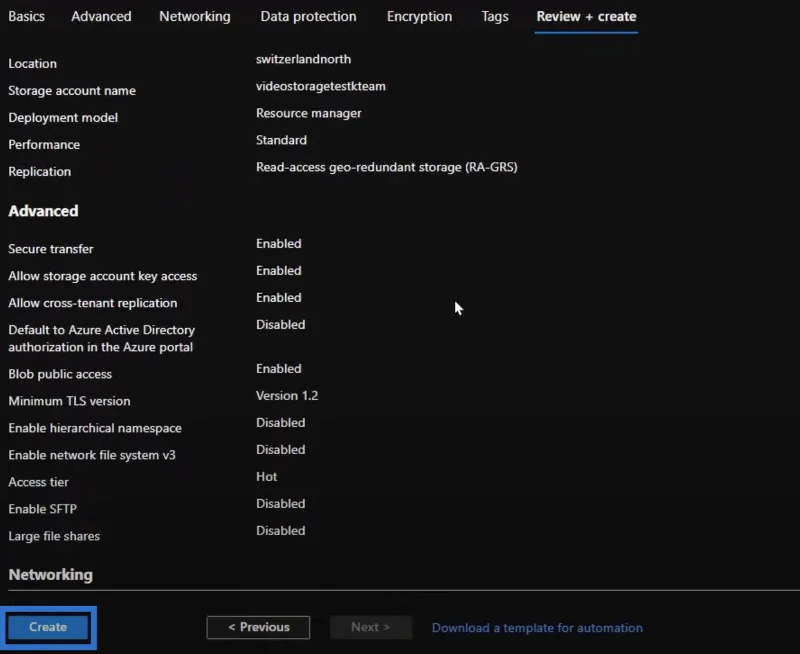Click the Enable network file system v3 label
This screenshot has width=800, height=654.
point(92,456)
